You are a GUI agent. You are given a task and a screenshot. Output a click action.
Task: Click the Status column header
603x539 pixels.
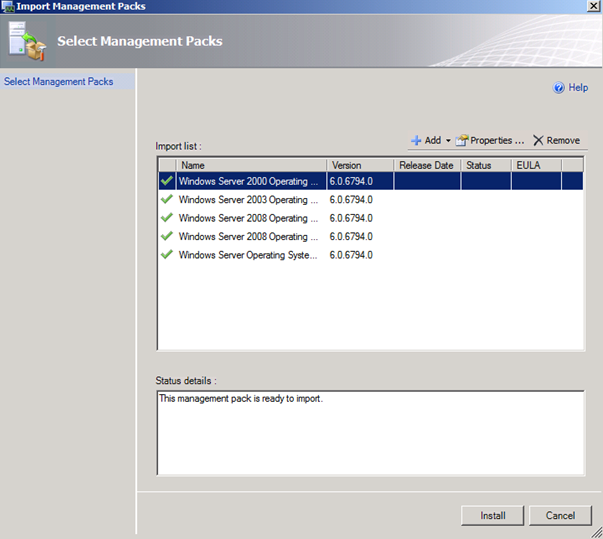coord(486,165)
